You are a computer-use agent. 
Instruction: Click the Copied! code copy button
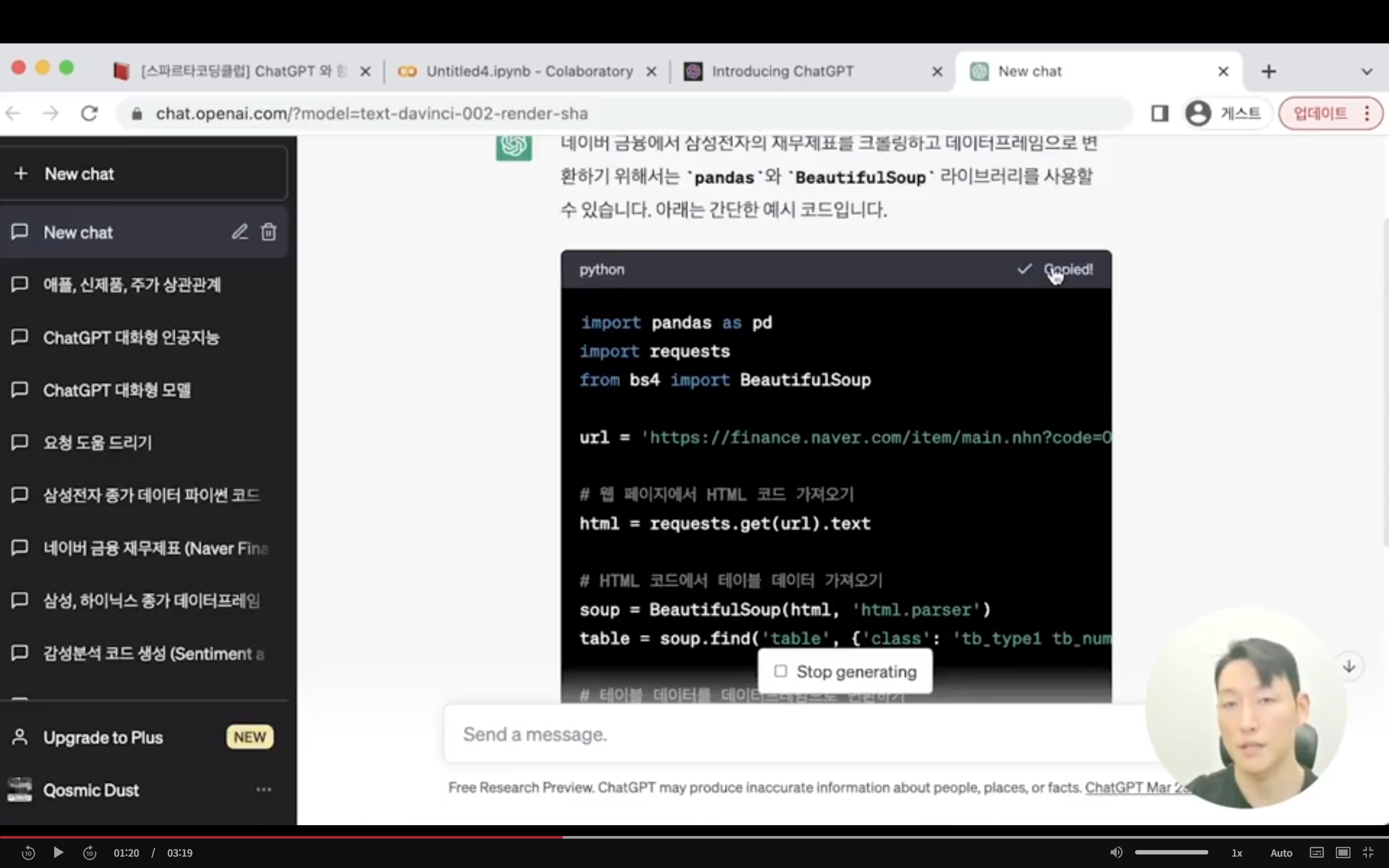click(1055, 269)
